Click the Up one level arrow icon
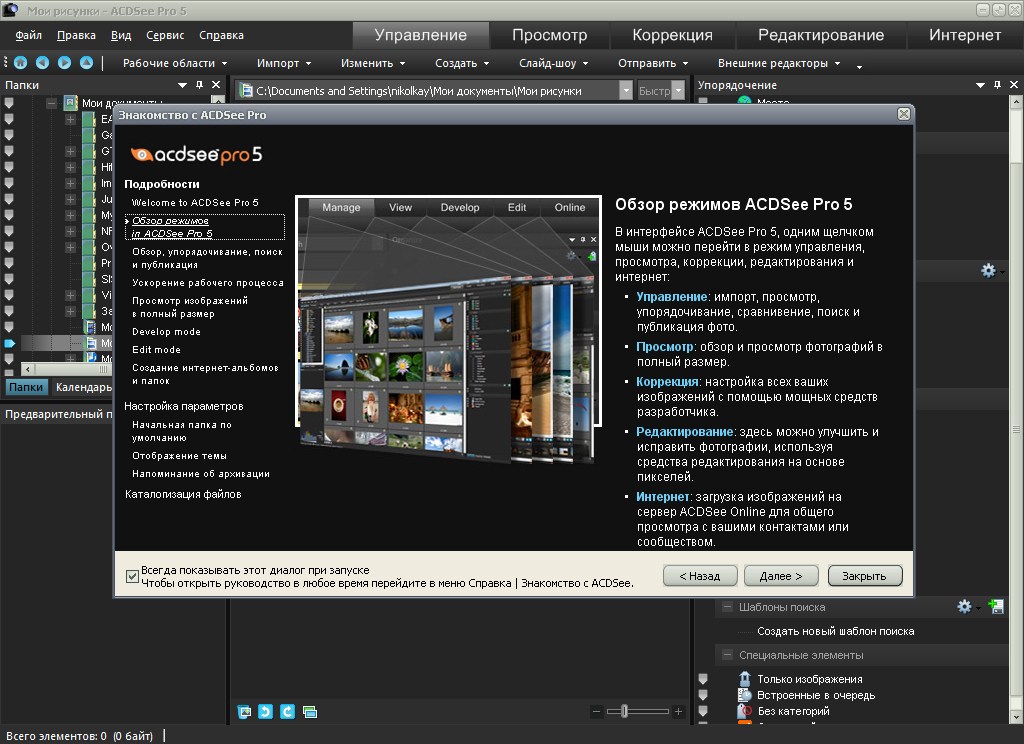This screenshot has height=744, width=1024. coord(86,63)
